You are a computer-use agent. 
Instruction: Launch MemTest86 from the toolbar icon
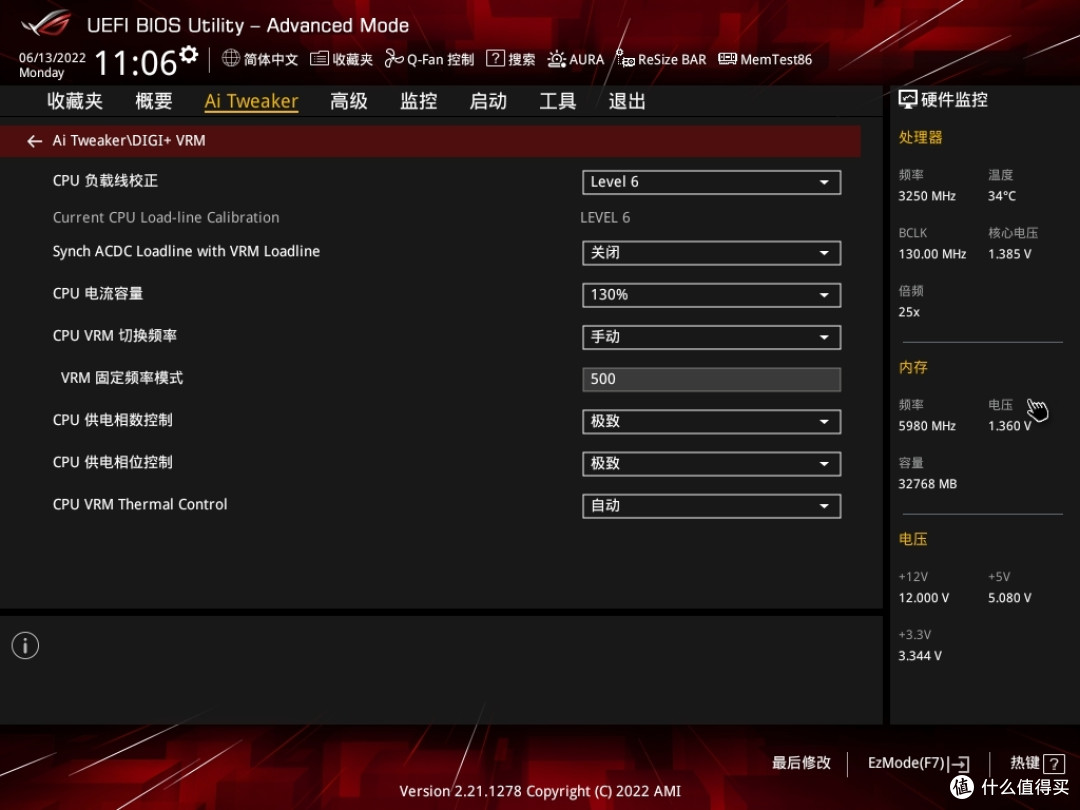click(727, 59)
